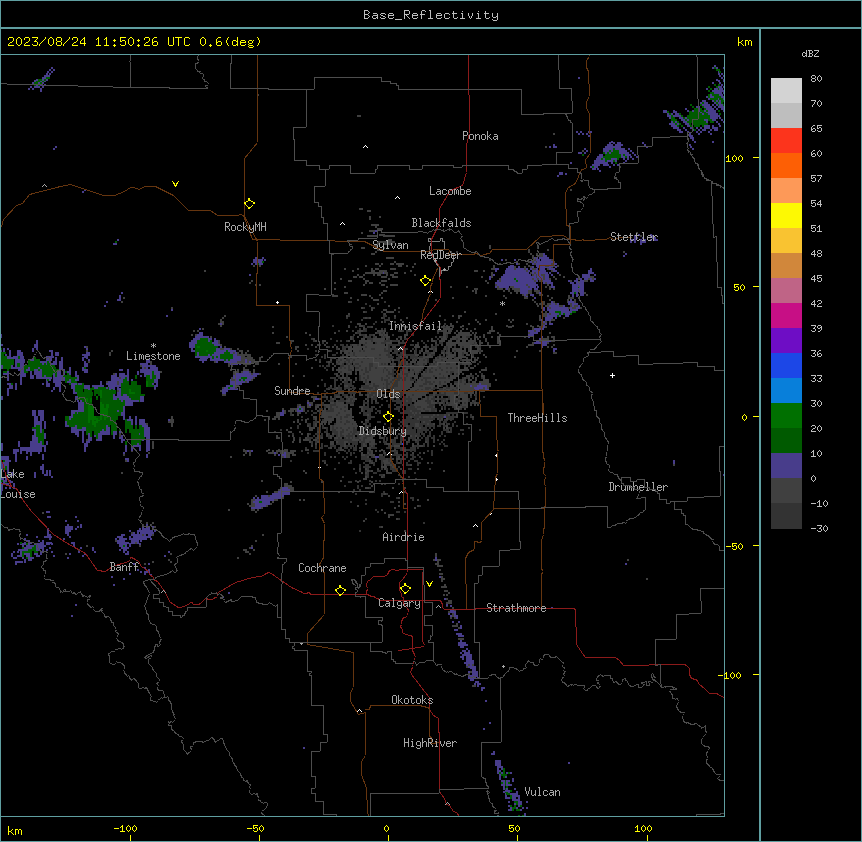Viewport: 862px width, 842px height.
Task: Click the ThreeHills label
Action: pyautogui.click(x=537, y=418)
